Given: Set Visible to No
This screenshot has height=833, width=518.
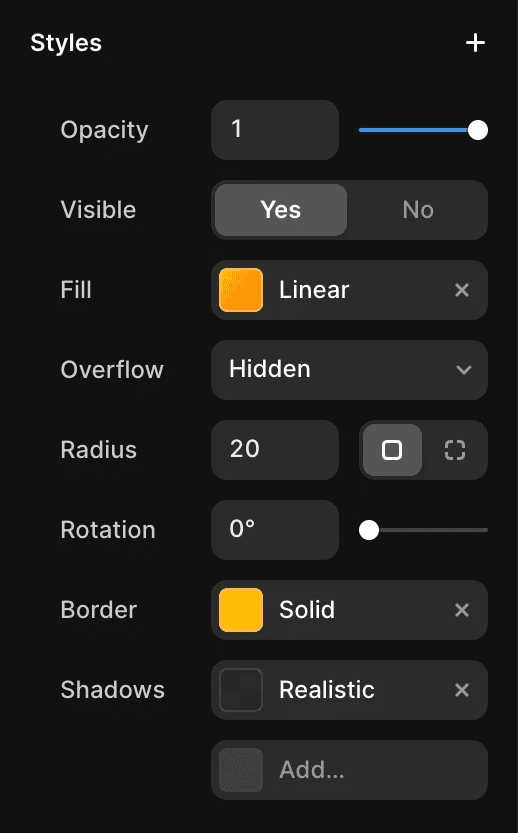Looking at the screenshot, I should coord(418,210).
